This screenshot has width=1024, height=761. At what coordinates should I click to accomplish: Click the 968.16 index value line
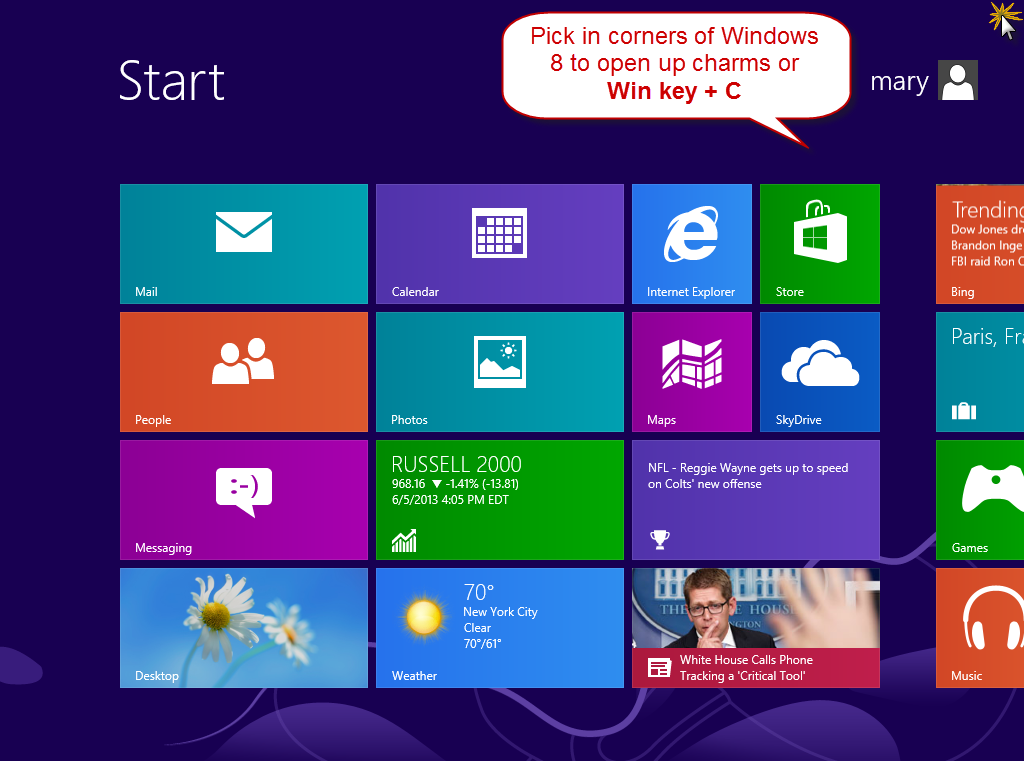(x=455, y=484)
